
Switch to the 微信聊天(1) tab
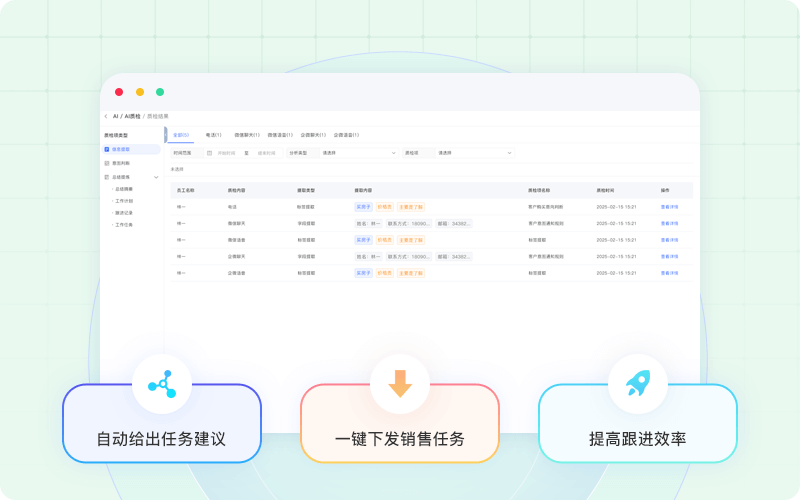click(247, 134)
